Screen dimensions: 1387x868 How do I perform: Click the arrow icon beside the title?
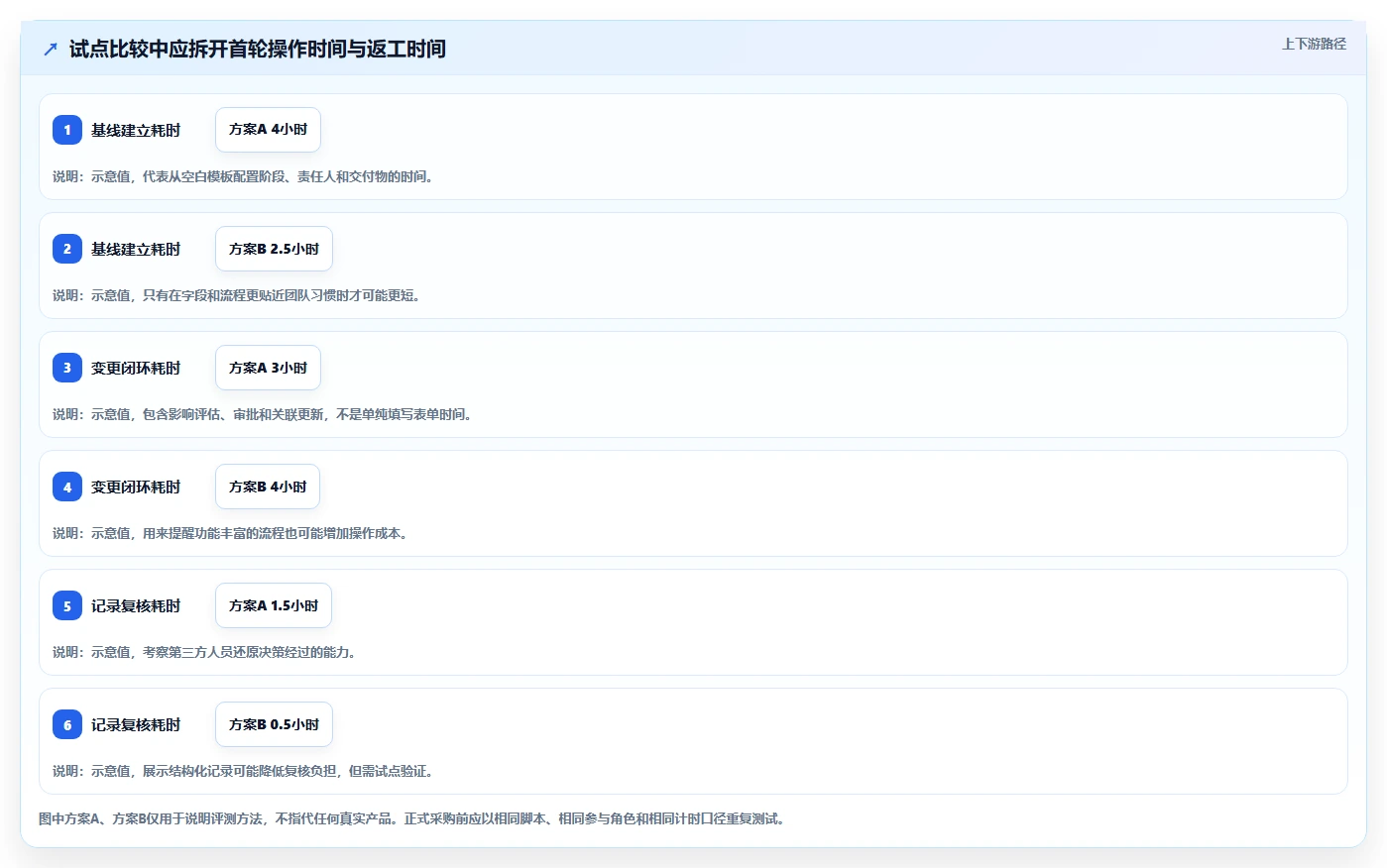(x=51, y=49)
